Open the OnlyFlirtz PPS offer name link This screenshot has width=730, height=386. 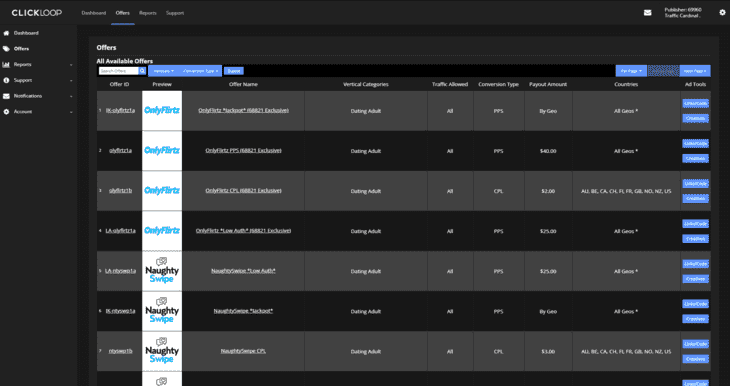243,150
